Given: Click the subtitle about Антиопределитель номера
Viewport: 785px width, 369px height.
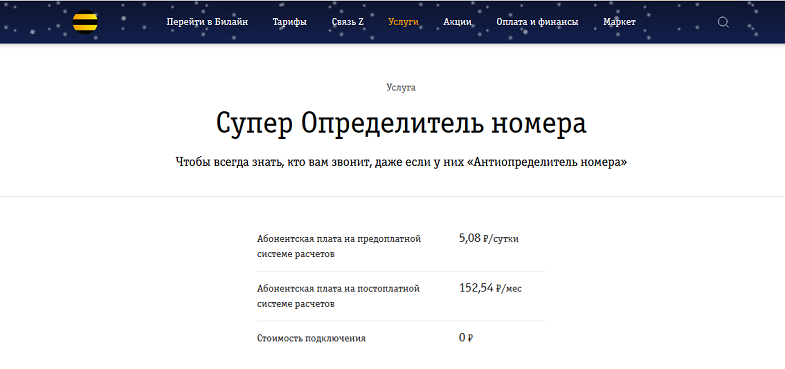Looking at the screenshot, I should pyautogui.click(x=401, y=163).
